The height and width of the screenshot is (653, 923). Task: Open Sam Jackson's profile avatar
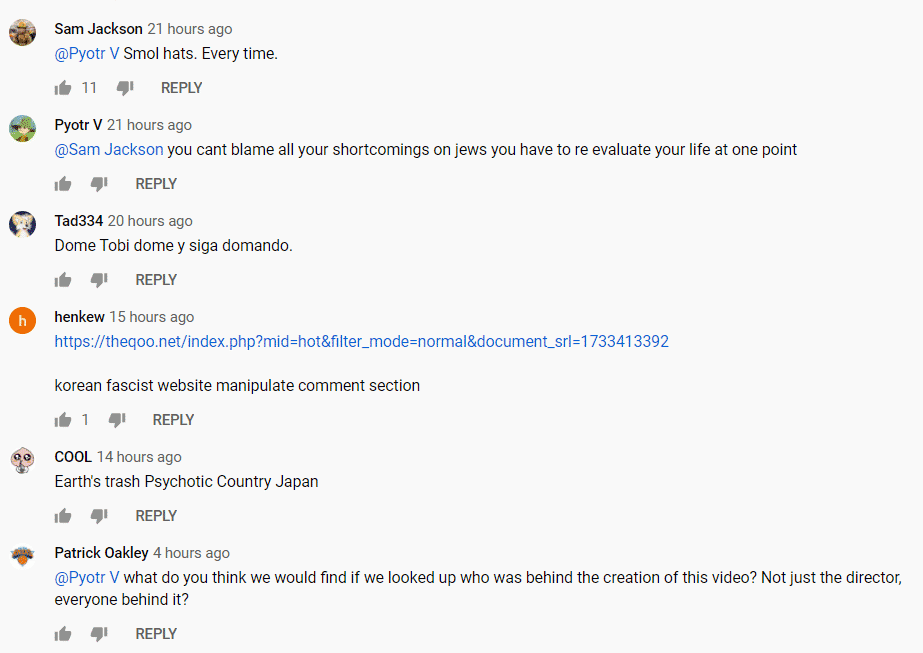pos(22,33)
